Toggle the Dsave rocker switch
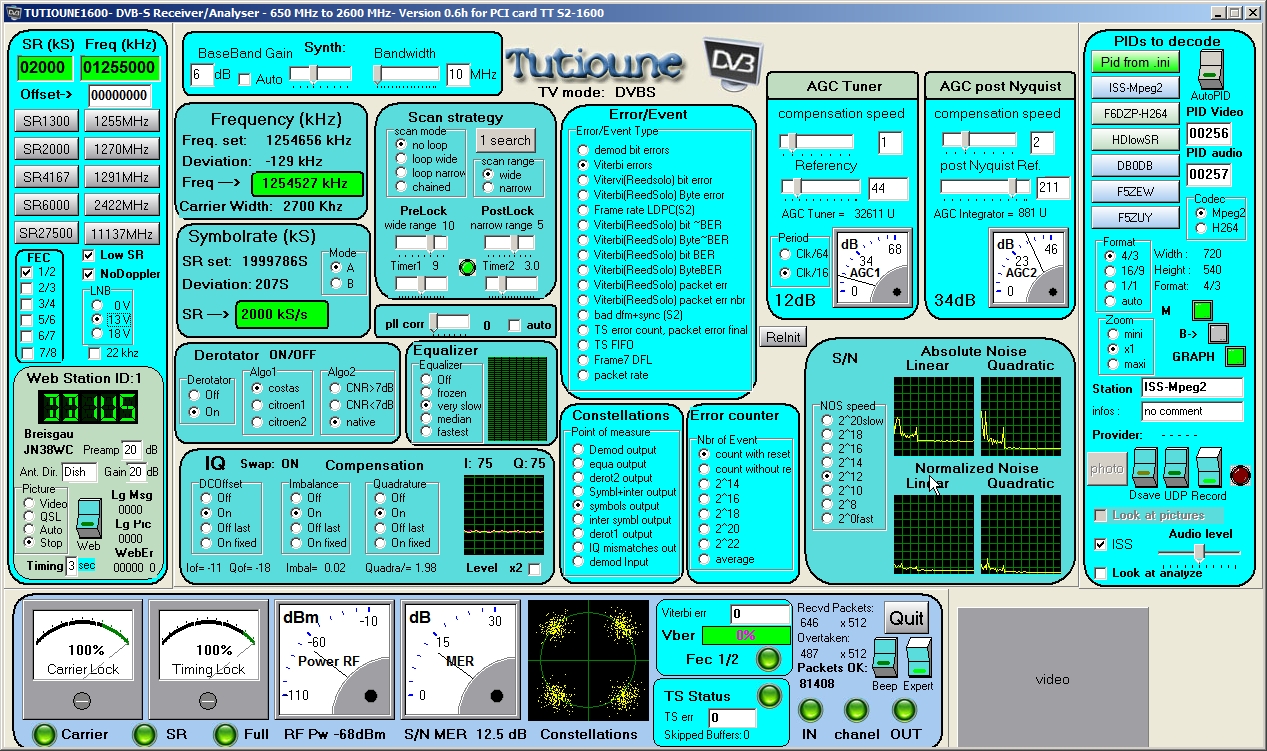The image size is (1267, 751). [1147, 468]
